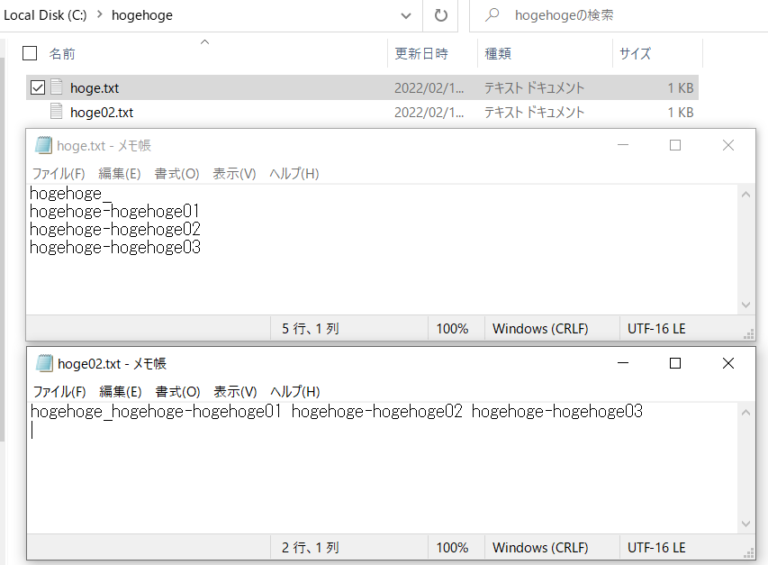Click the hoge.txt file icon
This screenshot has width=768, height=565.
point(57,87)
